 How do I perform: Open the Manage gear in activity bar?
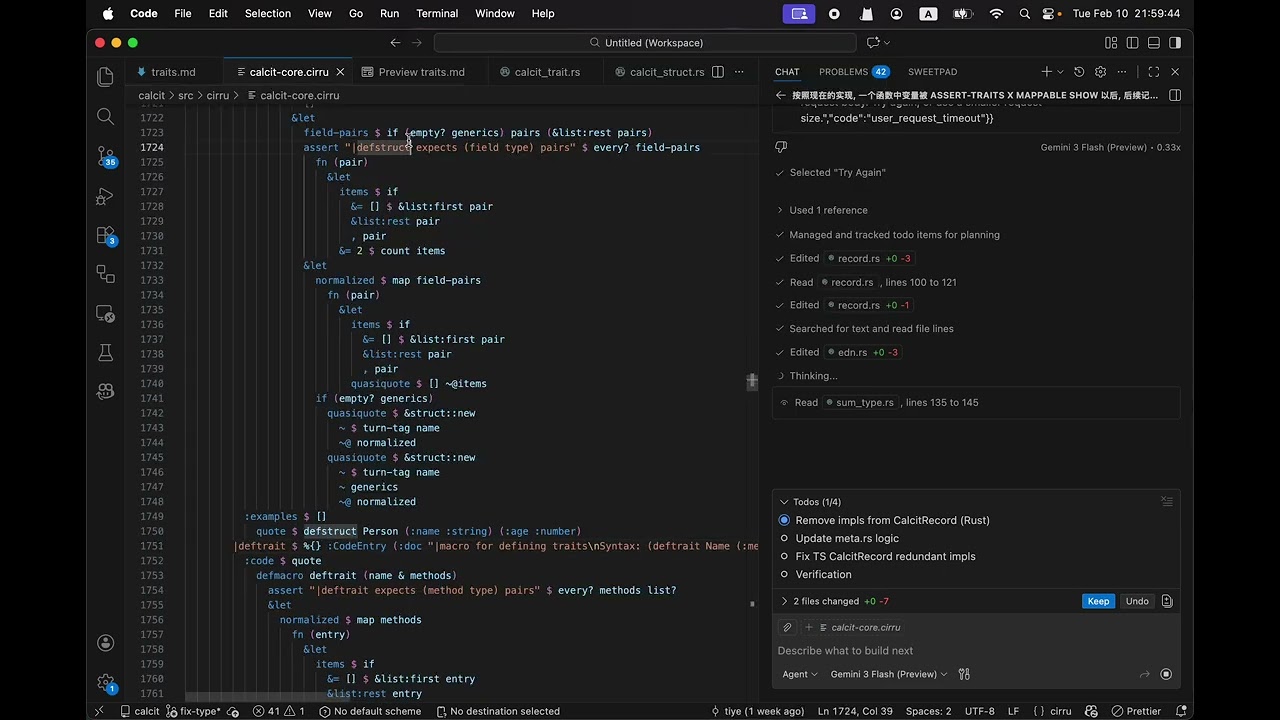click(105, 683)
